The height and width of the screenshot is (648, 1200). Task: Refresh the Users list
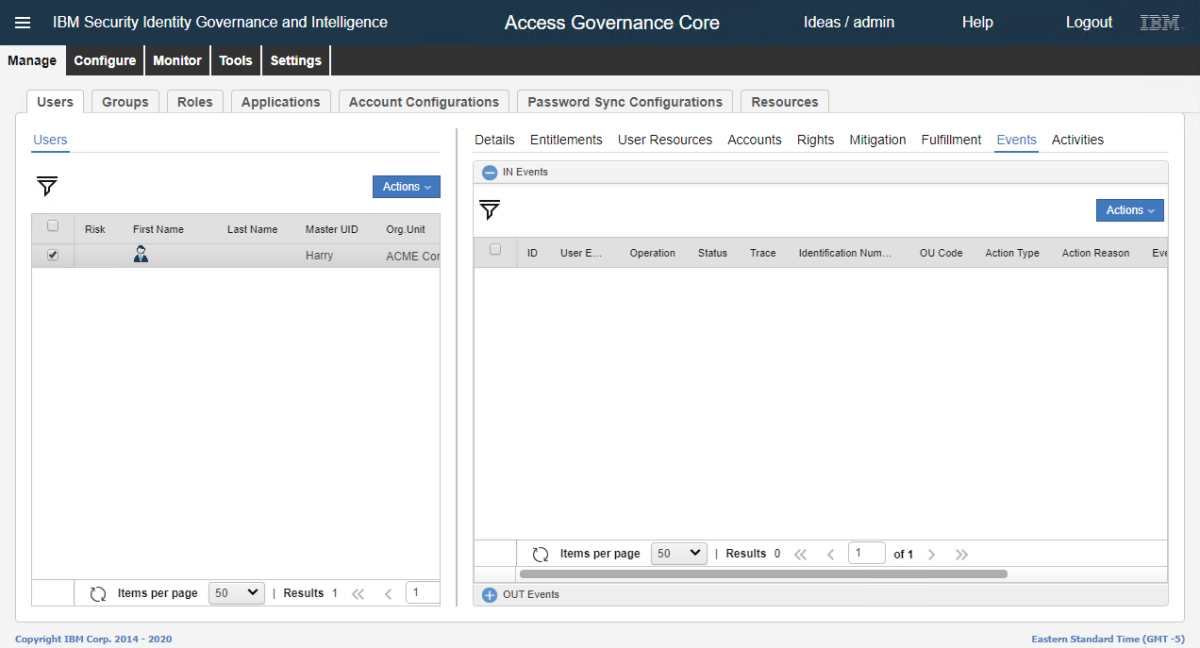tap(98, 593)
